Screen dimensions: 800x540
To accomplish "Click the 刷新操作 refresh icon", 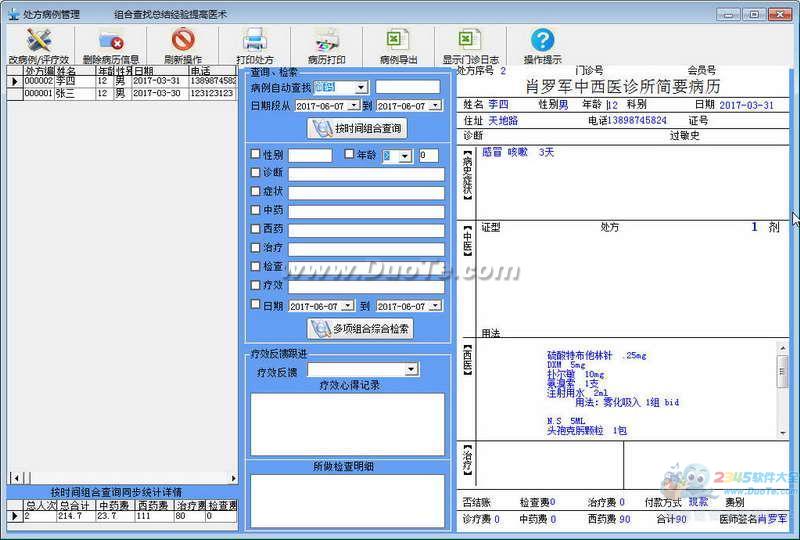I will (x=183, y=40).
